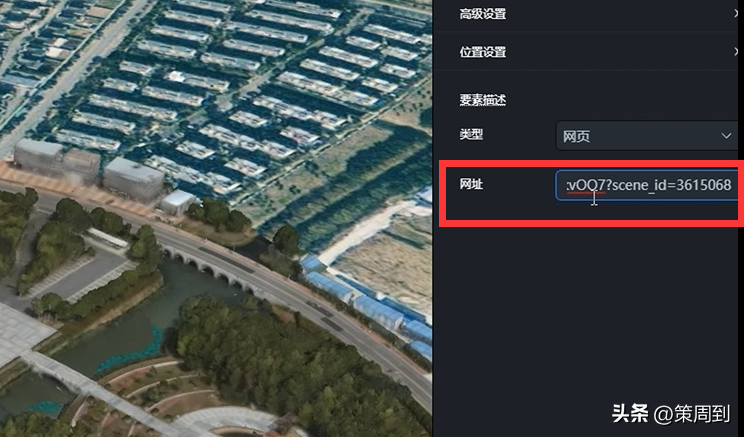
Task: Click the down arrow in the 网页 combo box
Action: pos(726,136)
